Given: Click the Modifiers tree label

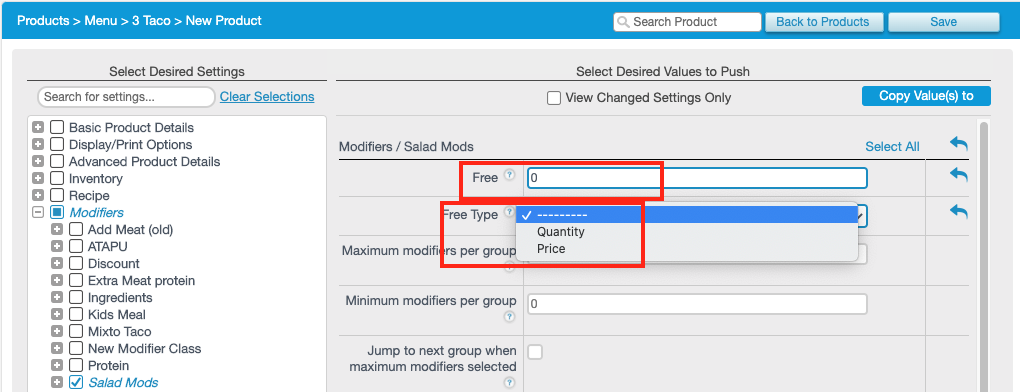Looking at the screenshot, I should [96, 213].
